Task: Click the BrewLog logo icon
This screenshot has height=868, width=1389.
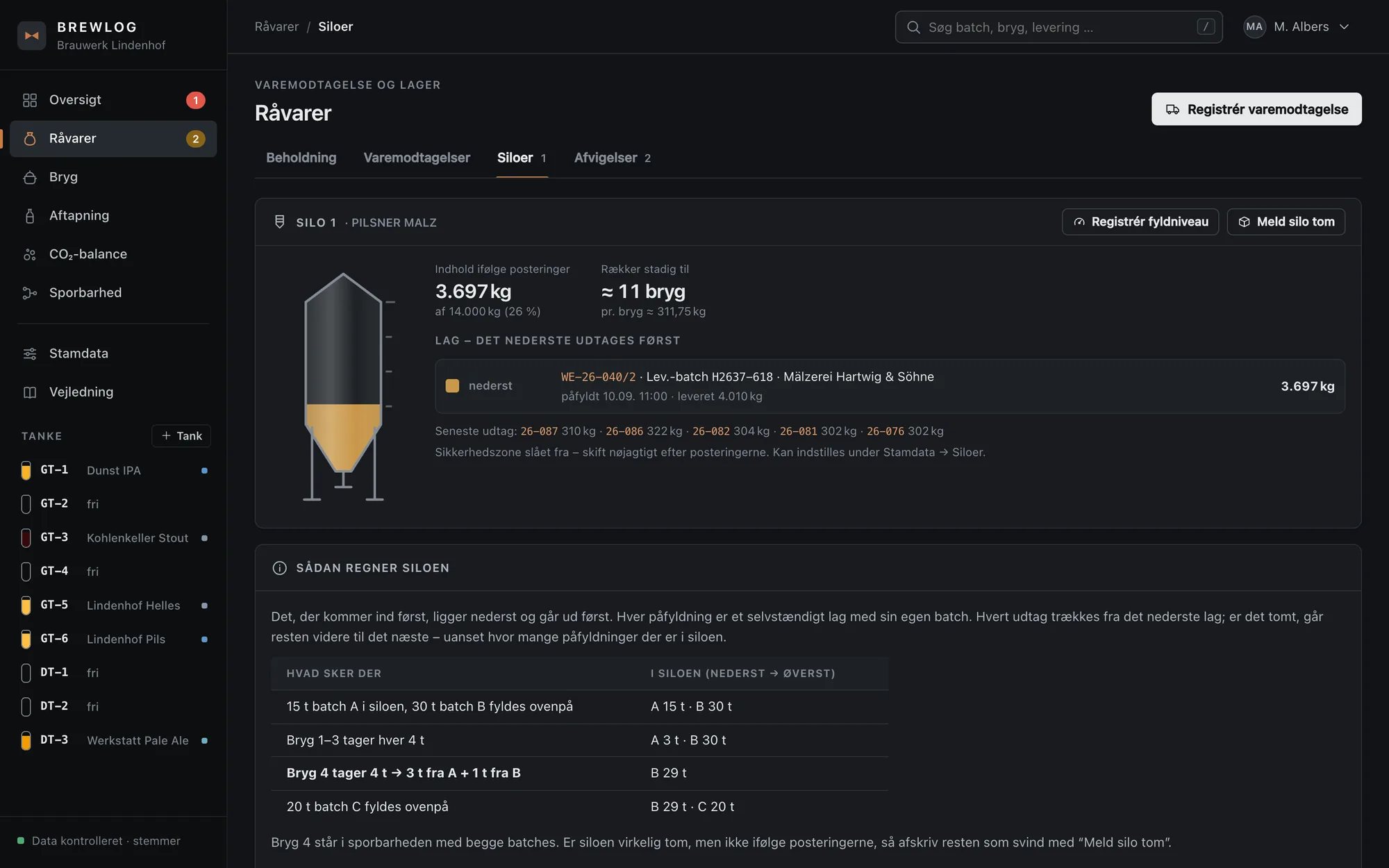Action: coord(32,35)
